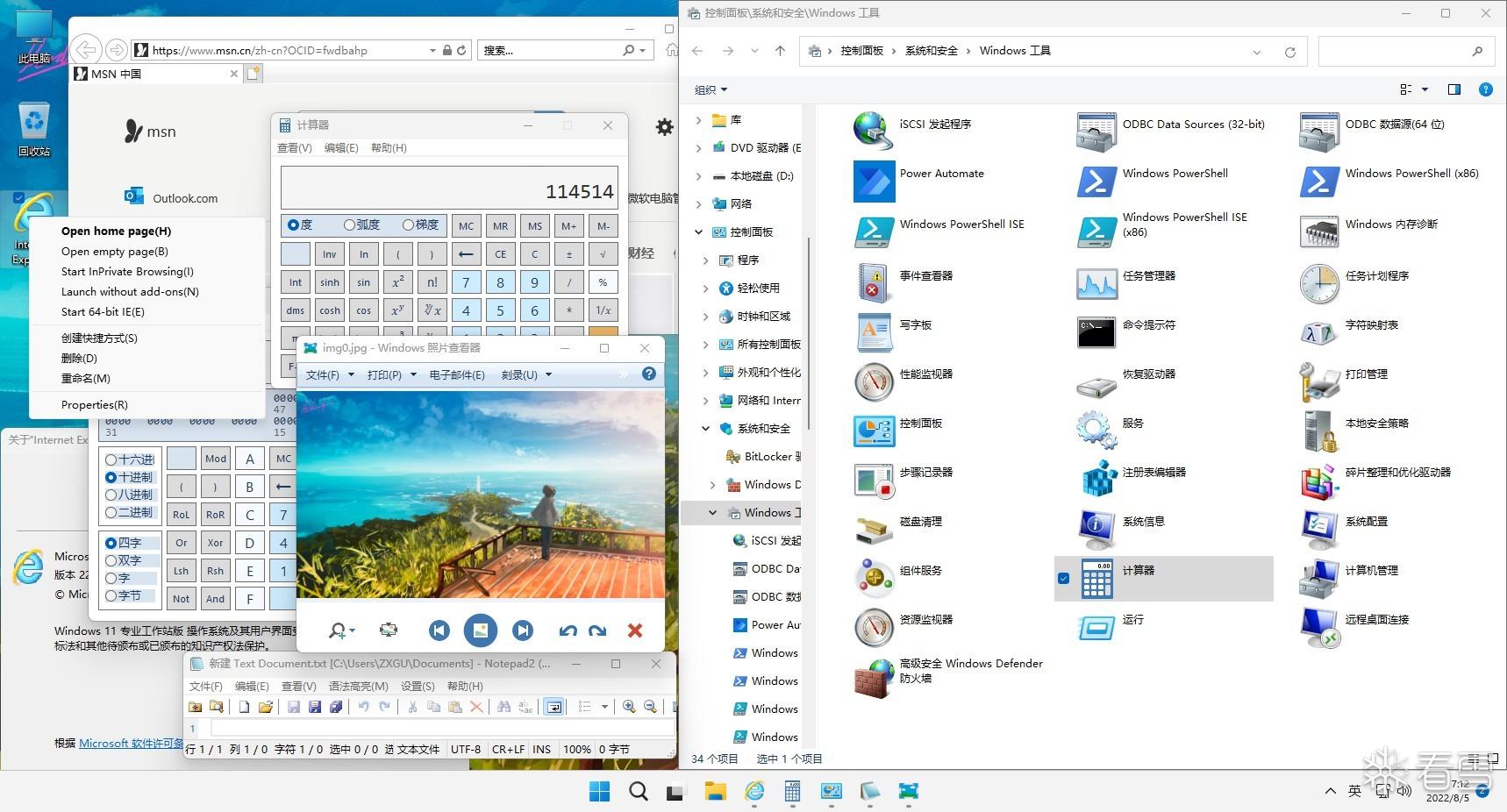Open Microsoft 软件许可 link
Image resolution: width=1507 pixels, height=812 pixels.
(x=131, y=744)
